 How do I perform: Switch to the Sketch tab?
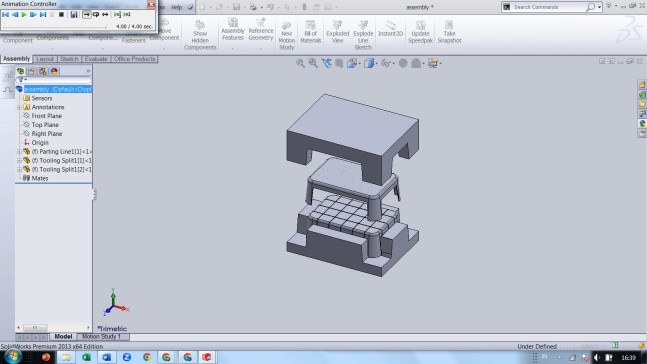point(69,59)
